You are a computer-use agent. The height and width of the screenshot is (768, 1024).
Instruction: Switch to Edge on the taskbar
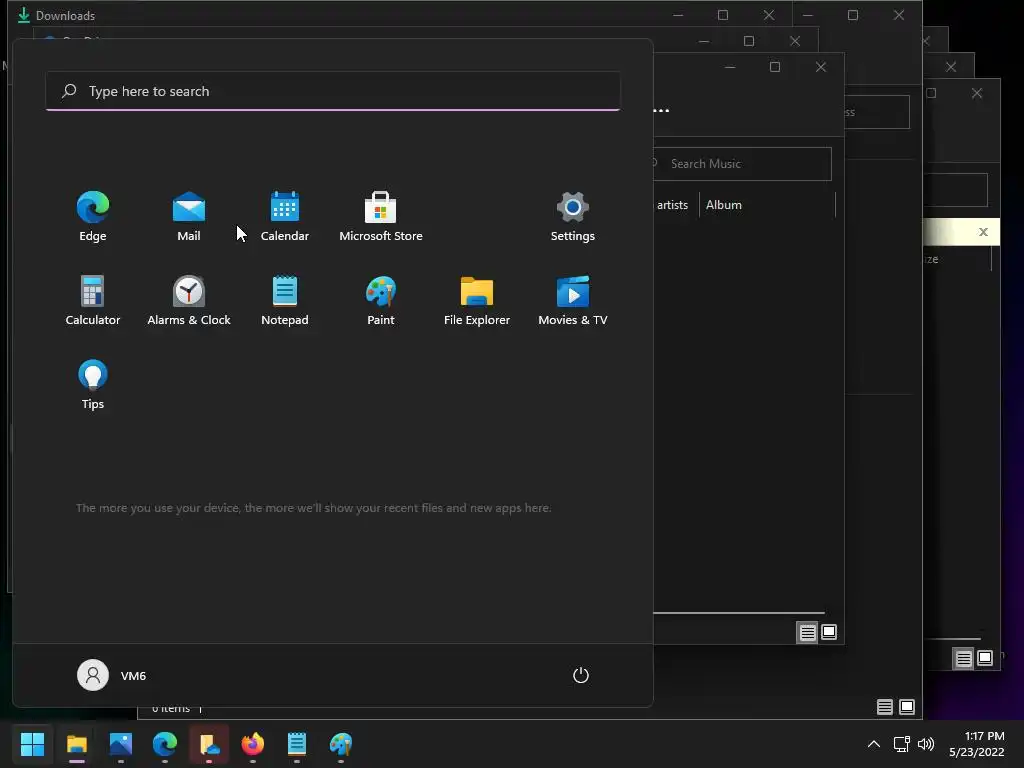click(x=165, y=744)
